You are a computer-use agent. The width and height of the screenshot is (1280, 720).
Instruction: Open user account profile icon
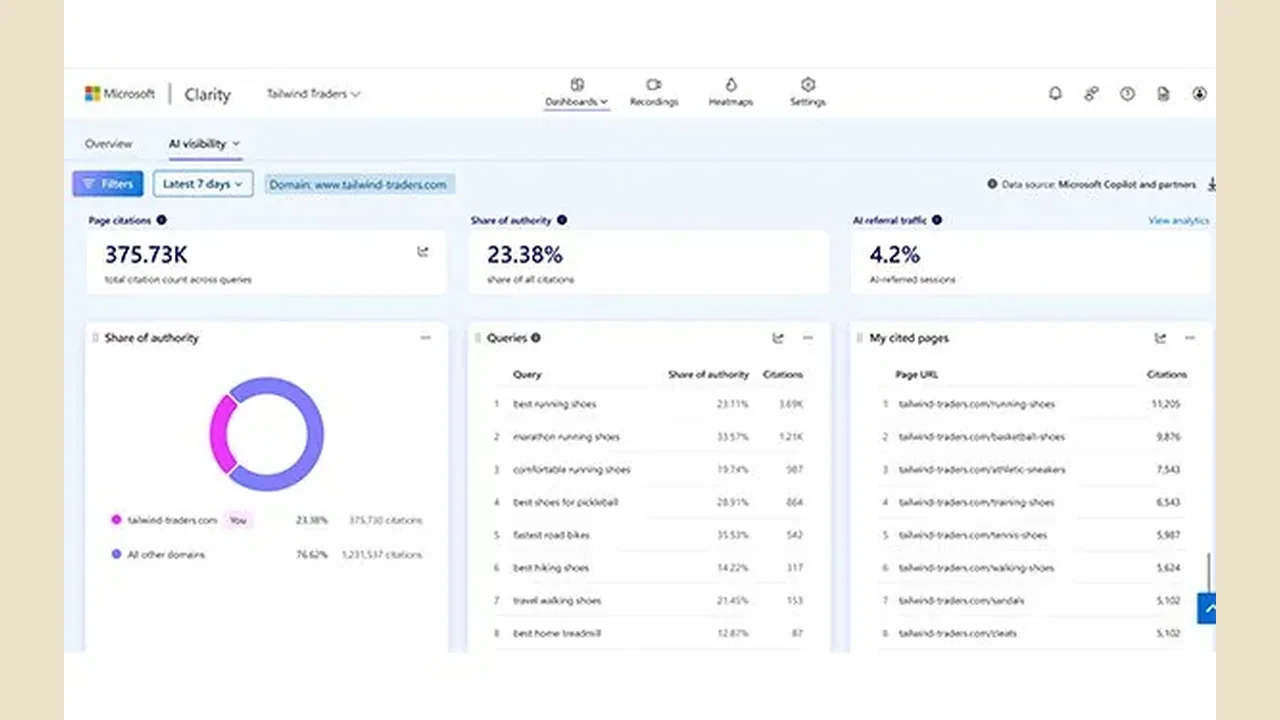(x=1199, y=94)
